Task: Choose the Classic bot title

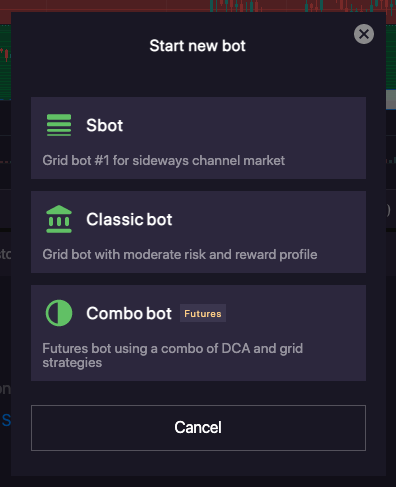Action: tap(129, 219)
